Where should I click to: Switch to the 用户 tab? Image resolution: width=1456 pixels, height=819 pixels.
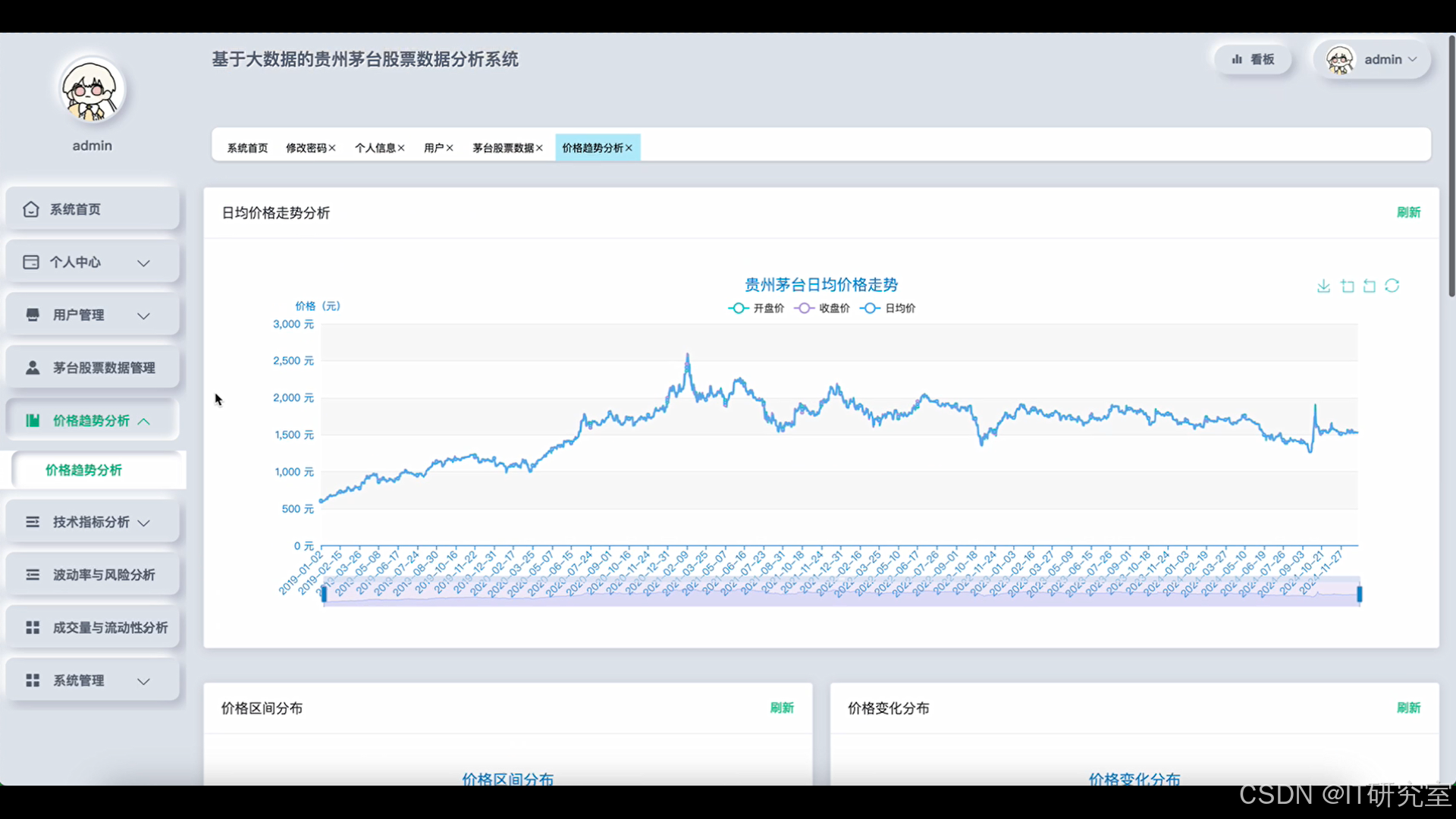(x=434, y=148)
